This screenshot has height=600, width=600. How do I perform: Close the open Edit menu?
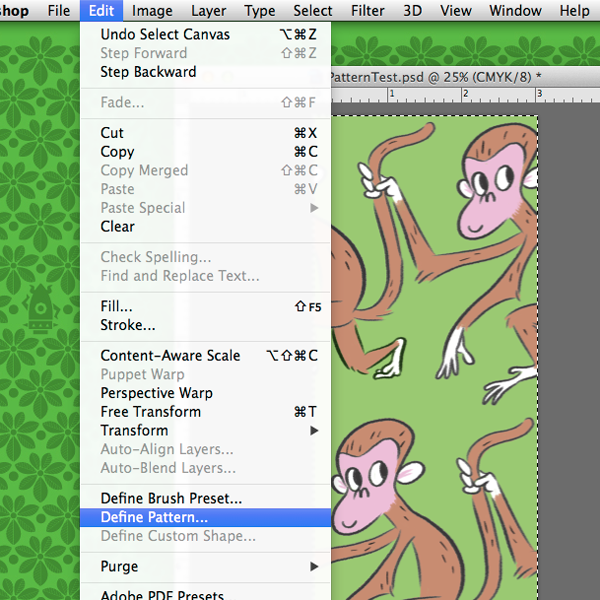101,11
